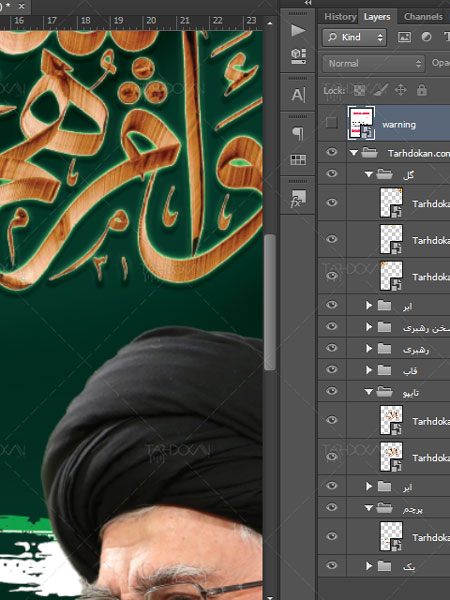Hide the Tarhdokan.com group
Screen dimensions: 450x600
coord(331,152)
